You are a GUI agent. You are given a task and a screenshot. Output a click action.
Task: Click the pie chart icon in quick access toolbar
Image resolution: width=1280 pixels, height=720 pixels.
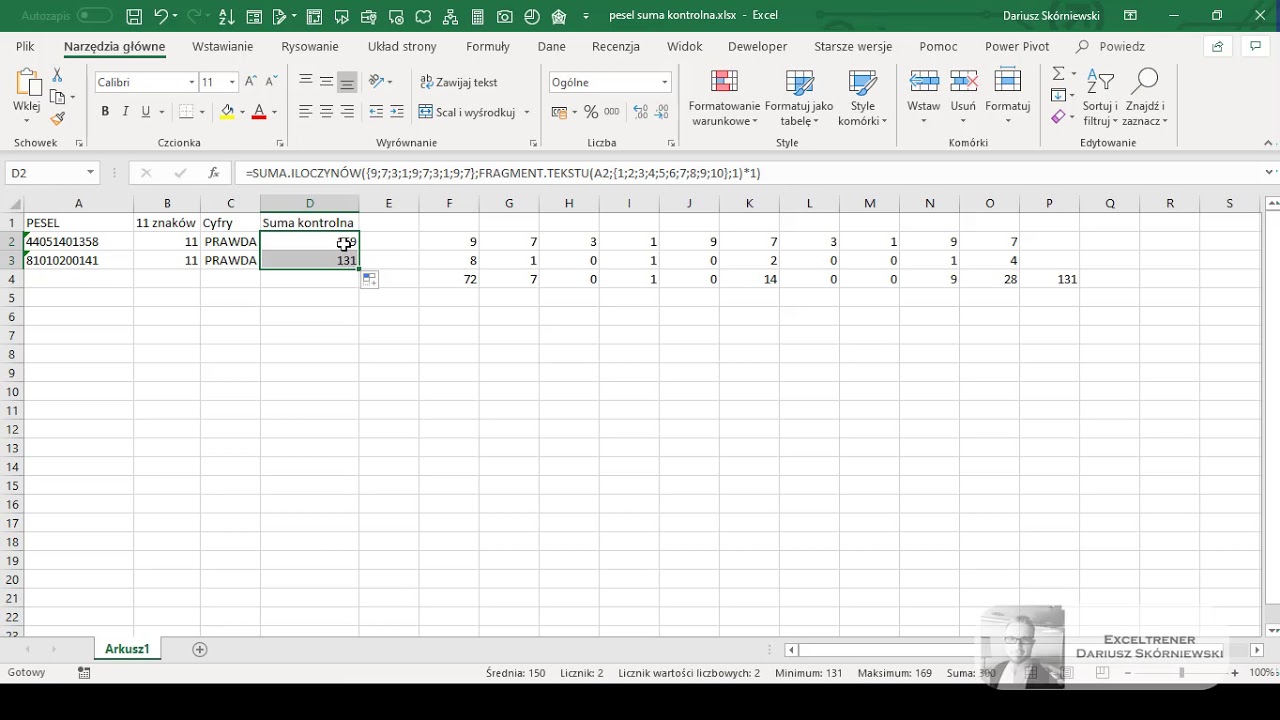pos(532,16)
